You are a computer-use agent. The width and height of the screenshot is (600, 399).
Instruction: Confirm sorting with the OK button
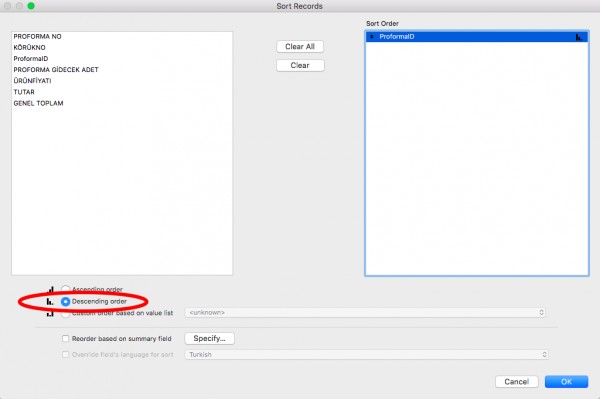pos(566,381)
